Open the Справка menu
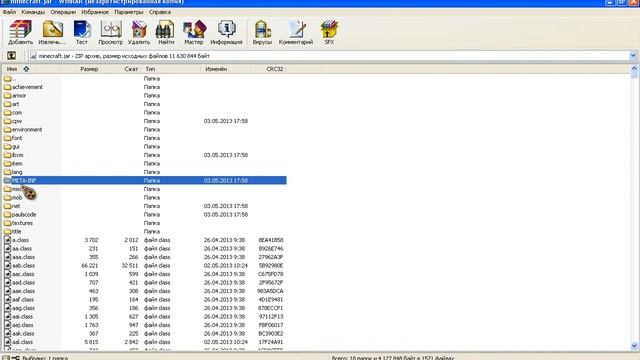The image size is (640, 360). (x=160, y=12)
